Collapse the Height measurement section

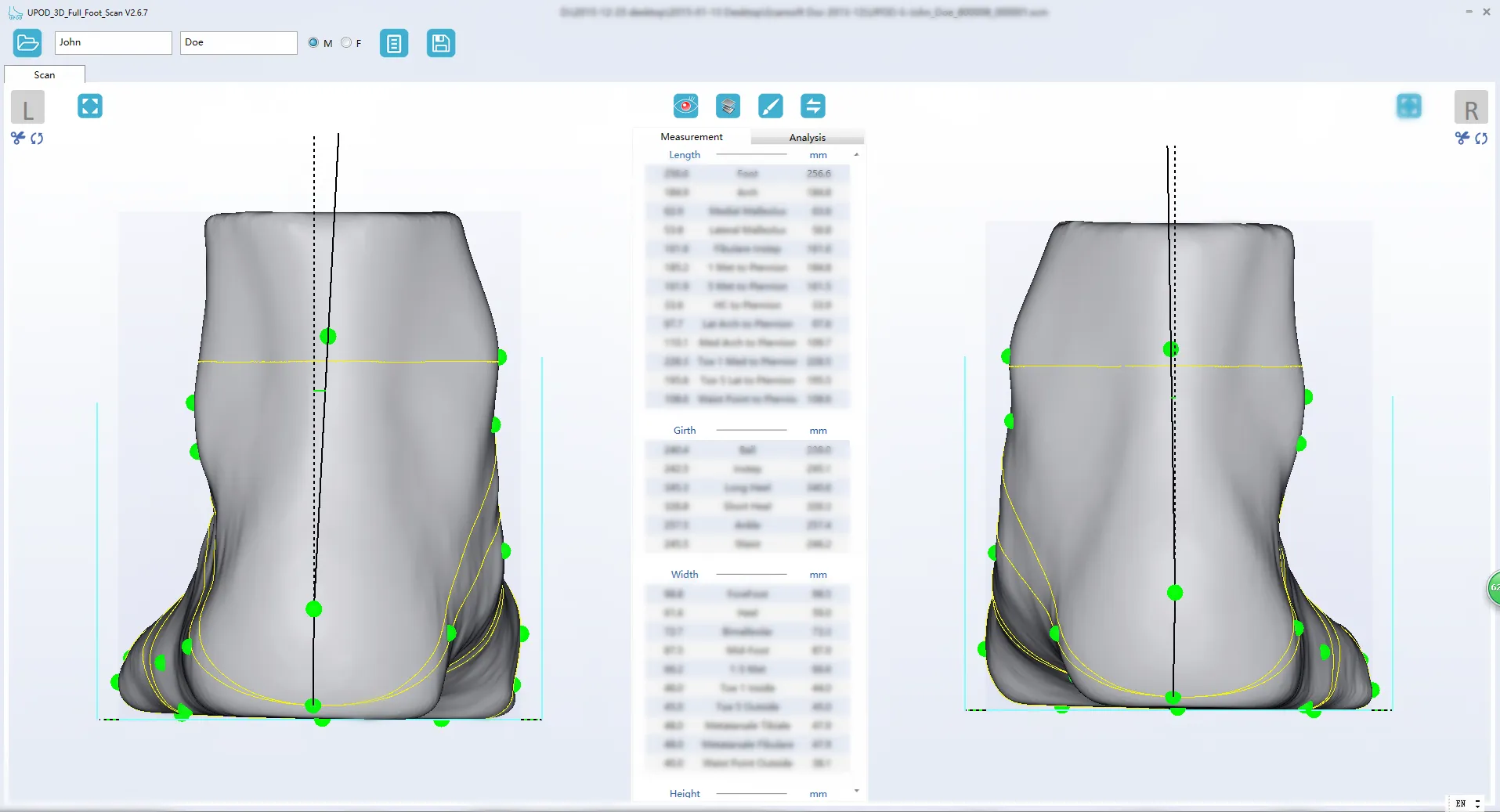click(x=856, y=791)
